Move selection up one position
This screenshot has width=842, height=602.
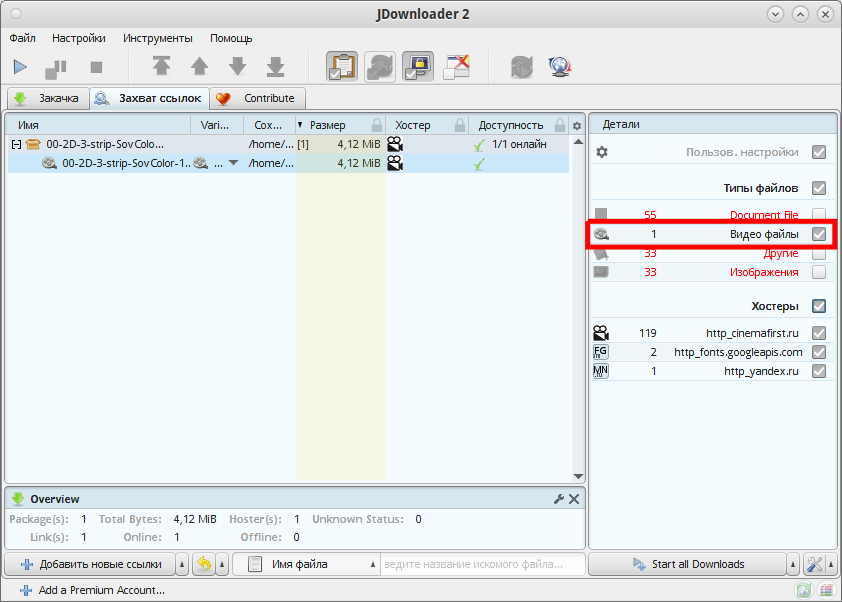coord(199,67)
